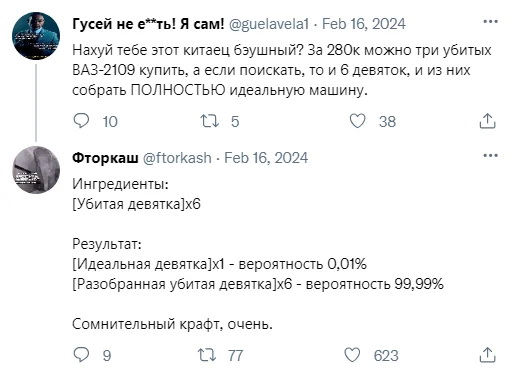
Task: Open the reply dialog on Фторкаш's tweet
Action: click(81, 355)
